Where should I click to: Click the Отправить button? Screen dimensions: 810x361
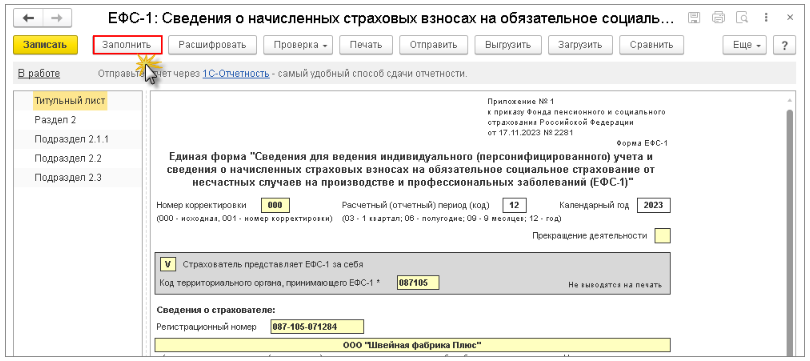433,45
